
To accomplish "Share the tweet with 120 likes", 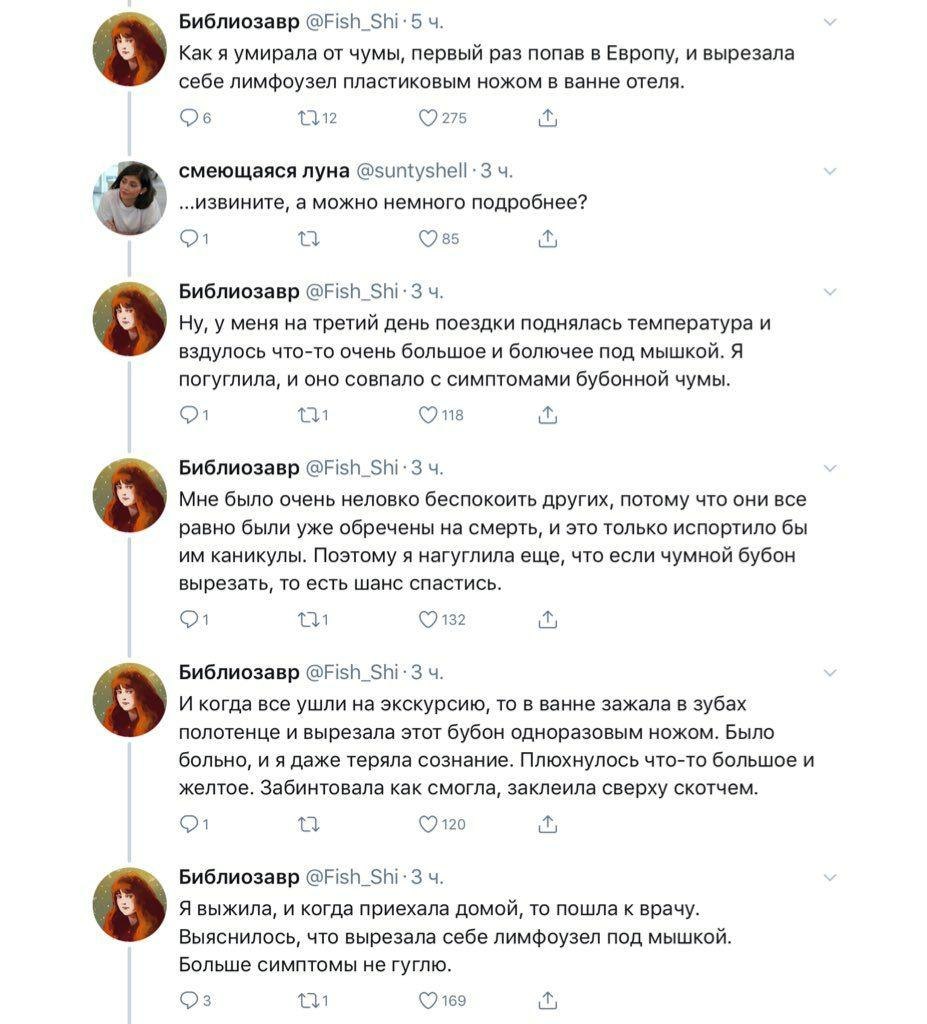I will tap(547, 825).
